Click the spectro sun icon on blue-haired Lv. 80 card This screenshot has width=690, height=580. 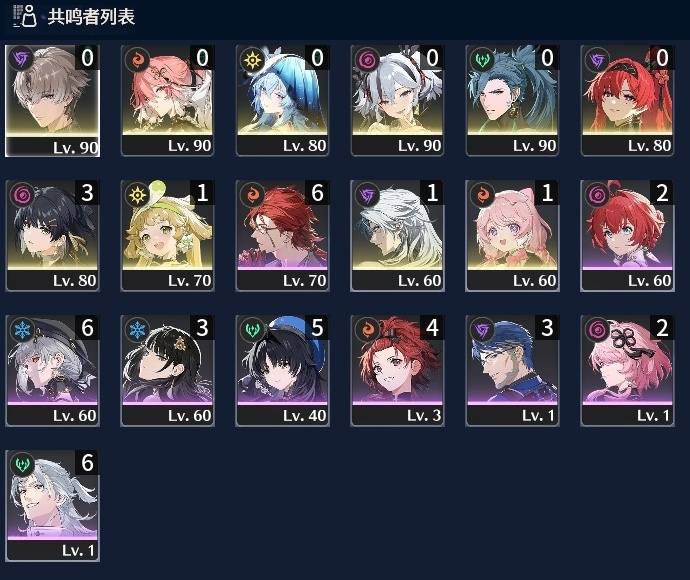pyautogui.click(x=253, y=59)
